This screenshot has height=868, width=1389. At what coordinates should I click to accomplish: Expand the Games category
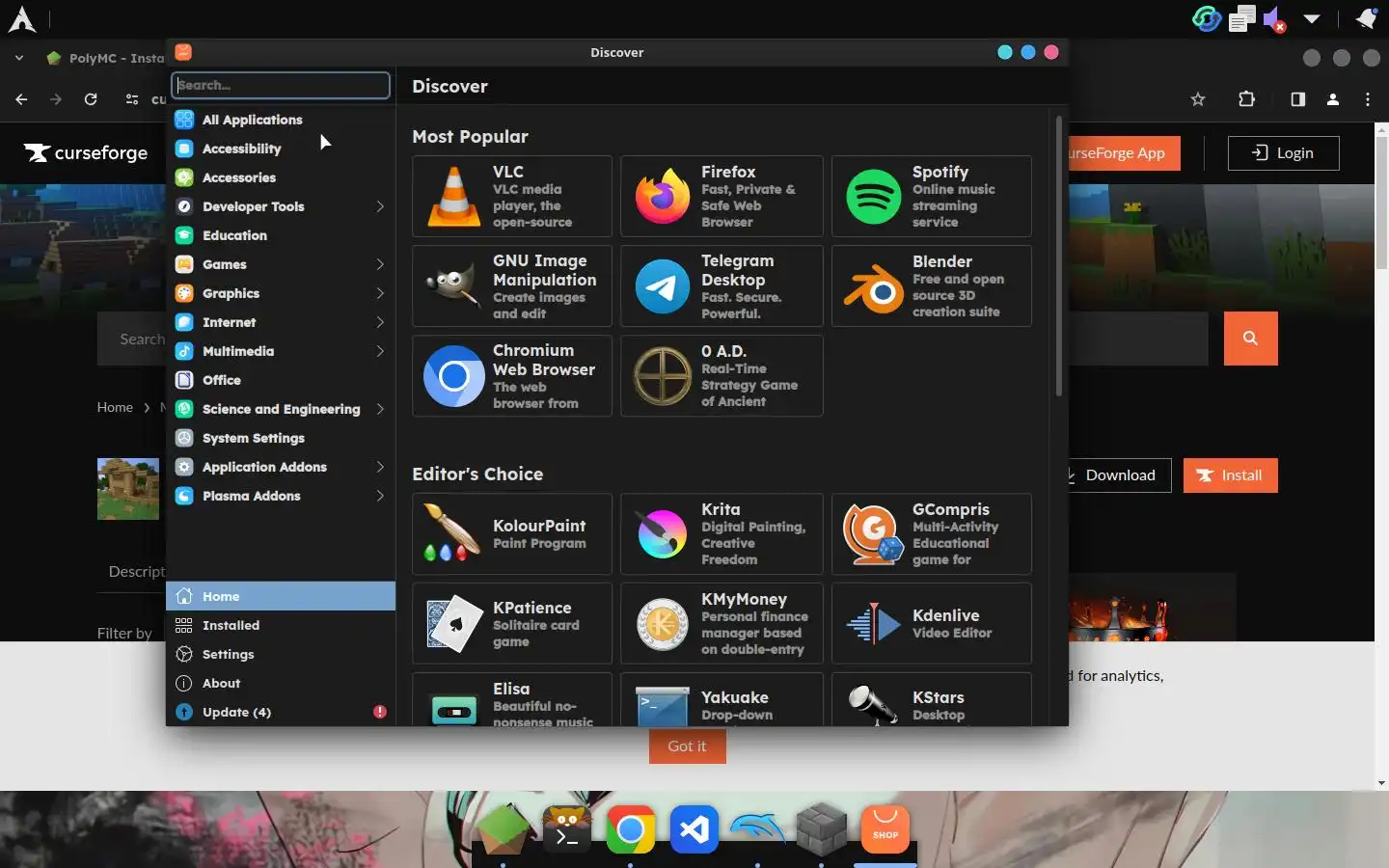(x=380, y=264)
